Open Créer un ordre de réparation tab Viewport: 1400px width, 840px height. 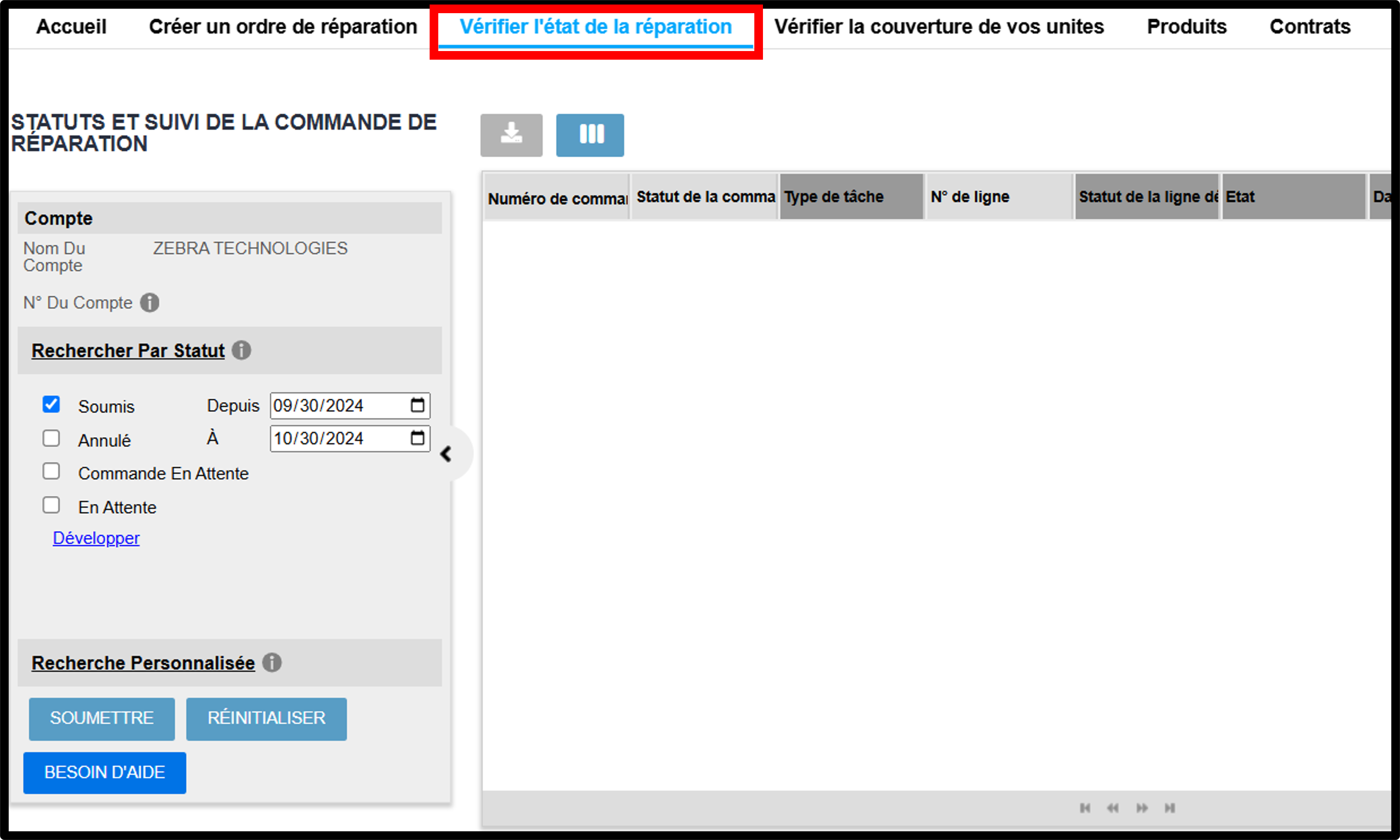click(x=283, y=27)
